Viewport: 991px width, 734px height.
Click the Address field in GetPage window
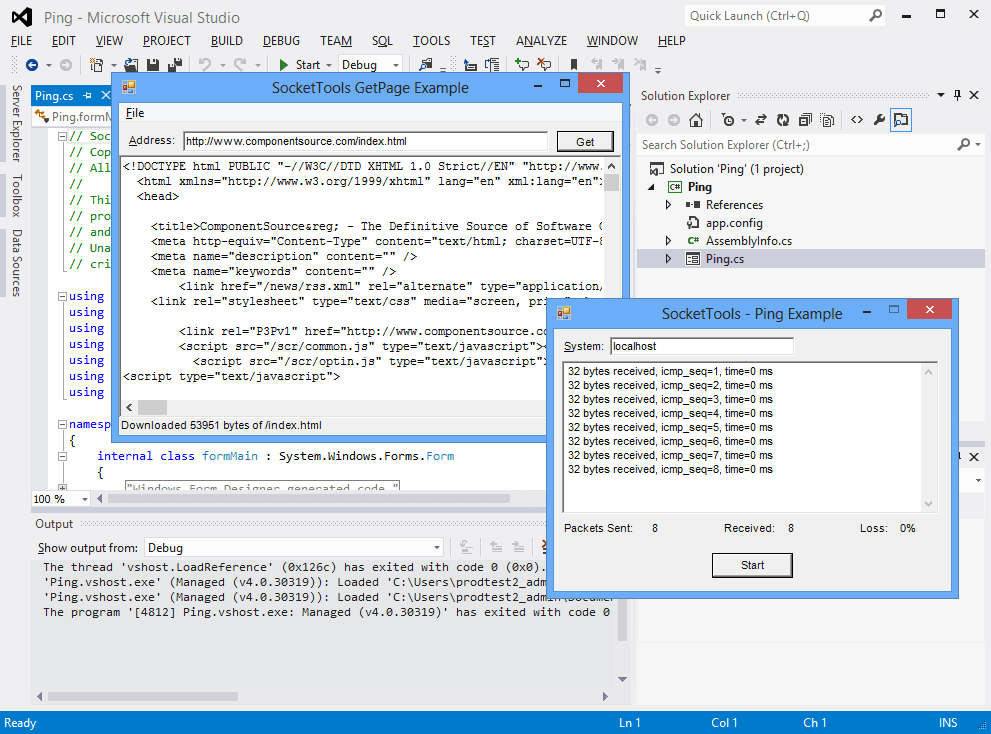tap(365, 141)
